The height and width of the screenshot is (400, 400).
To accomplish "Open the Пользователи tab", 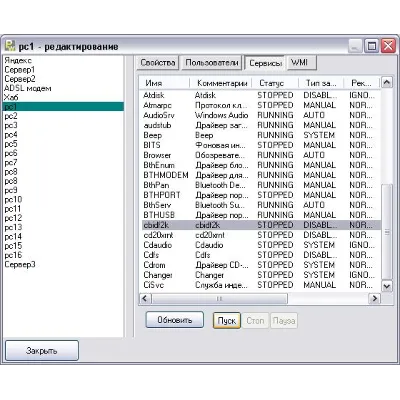I will click(212, 63).
